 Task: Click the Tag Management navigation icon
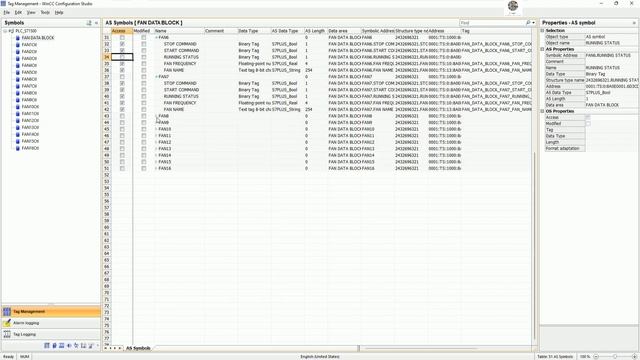coord(7,312)
